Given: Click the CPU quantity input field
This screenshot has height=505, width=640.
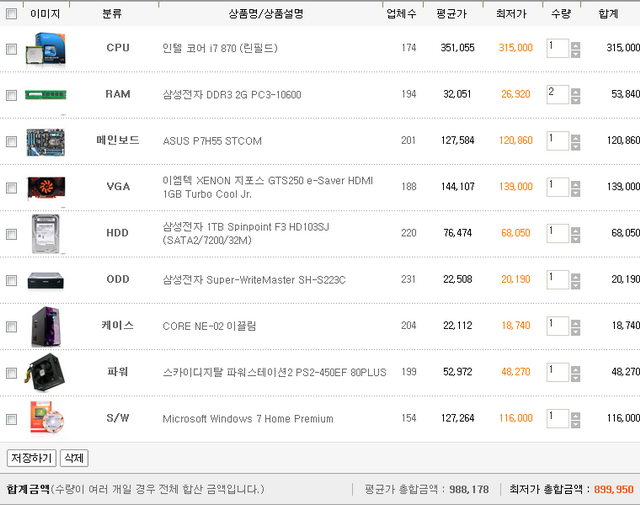Looking at the screenshot, I should 558,48.
